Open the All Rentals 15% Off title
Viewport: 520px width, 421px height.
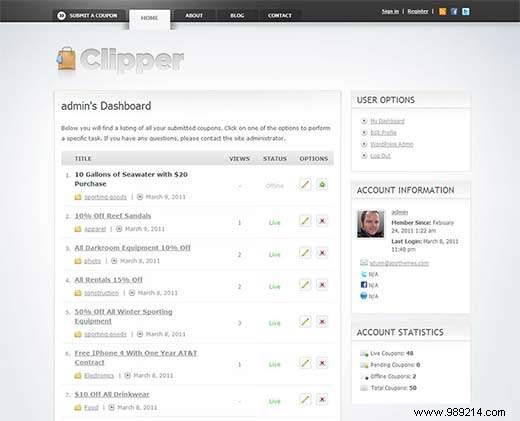pyautogui.click(x=108, y=280)
